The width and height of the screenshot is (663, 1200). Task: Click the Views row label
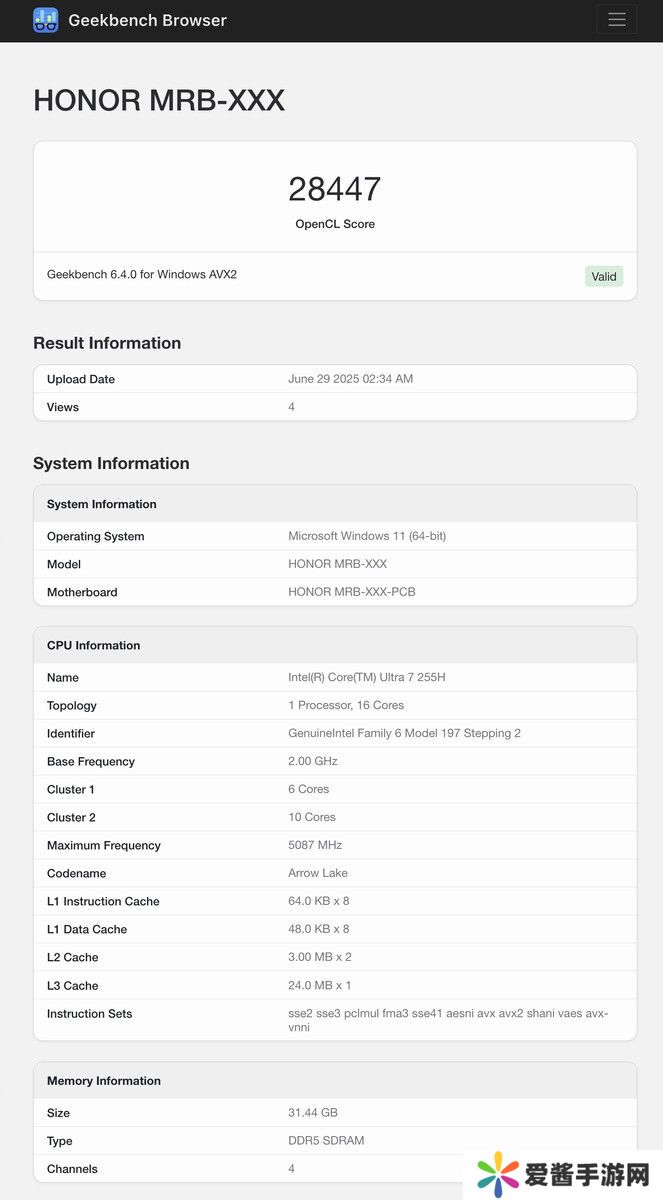(63, 407)
